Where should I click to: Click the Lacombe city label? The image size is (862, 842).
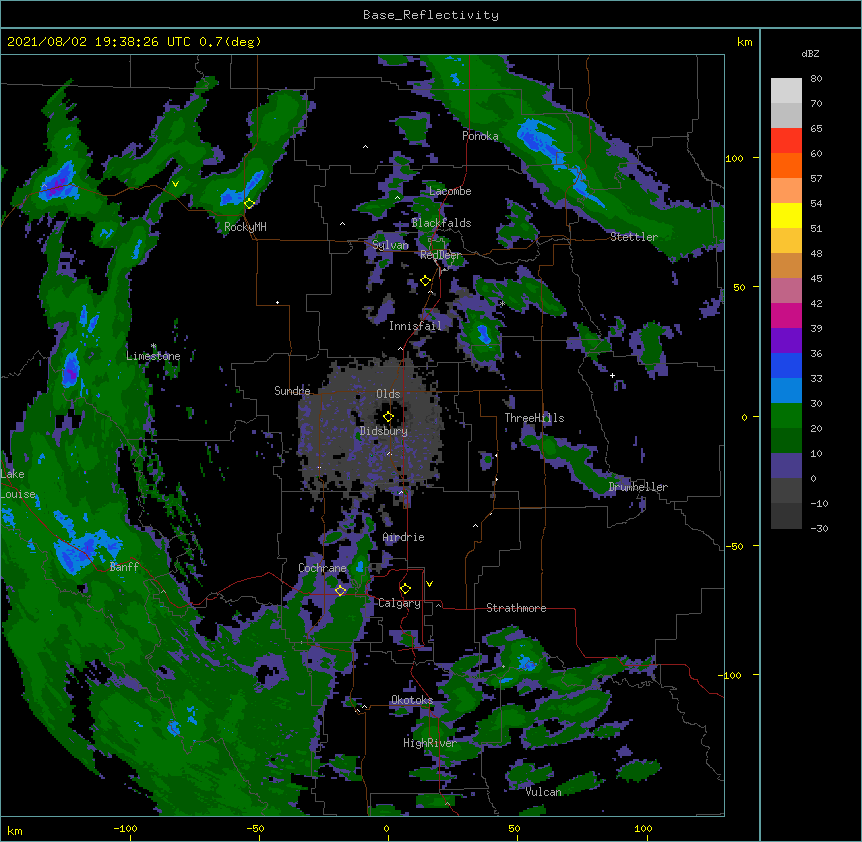pyautogui.click(x=450, y=191)
